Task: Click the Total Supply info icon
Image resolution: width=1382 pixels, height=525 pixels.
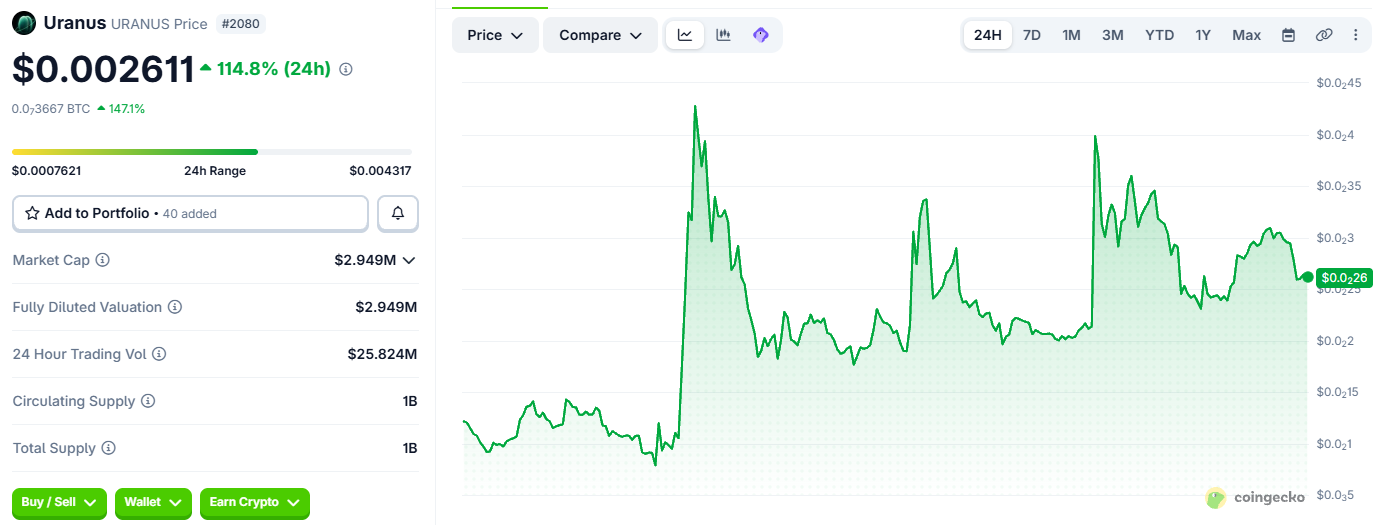Action: [x=109, y=448]
